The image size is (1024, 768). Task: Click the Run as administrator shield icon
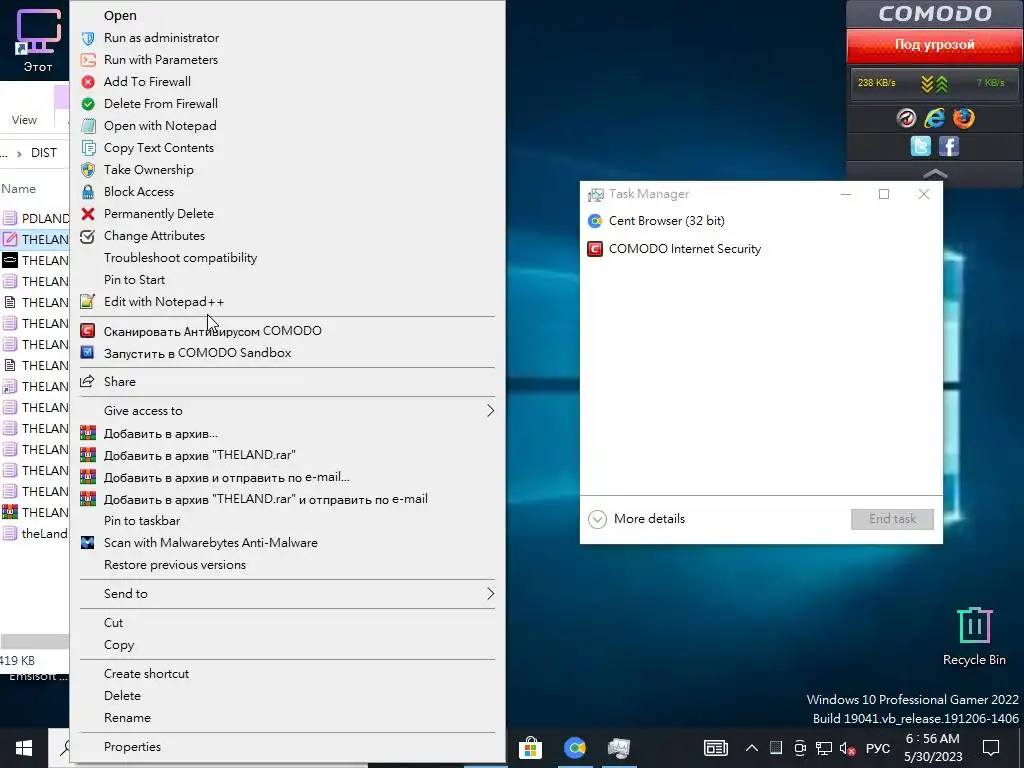pos(88,38)
